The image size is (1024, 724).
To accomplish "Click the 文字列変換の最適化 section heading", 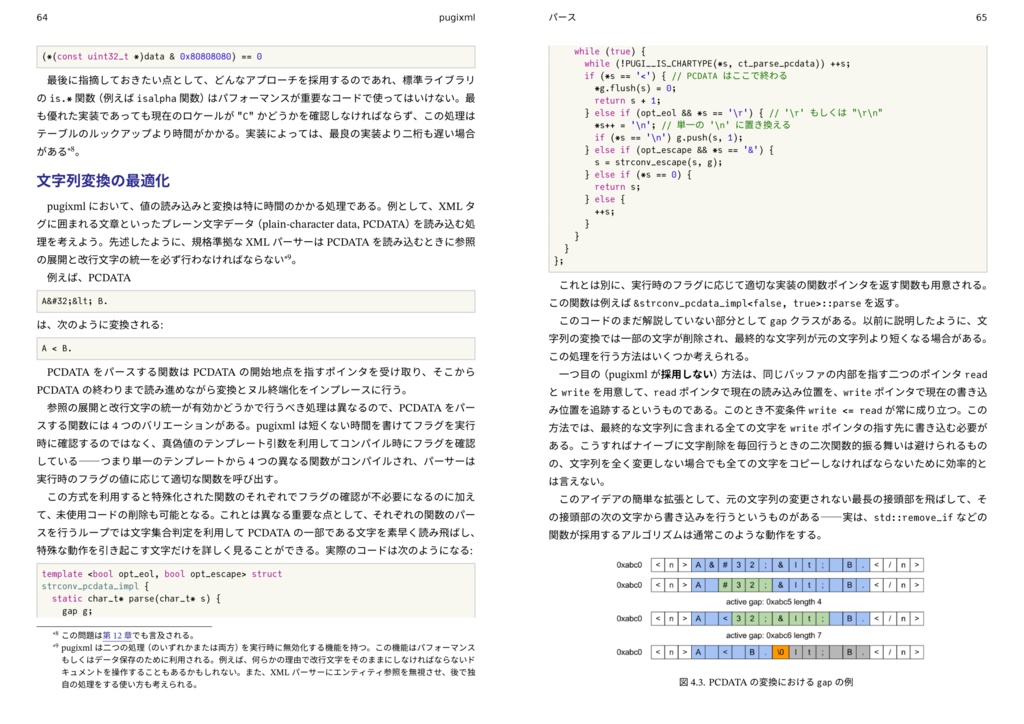I will tap(103, 181).
